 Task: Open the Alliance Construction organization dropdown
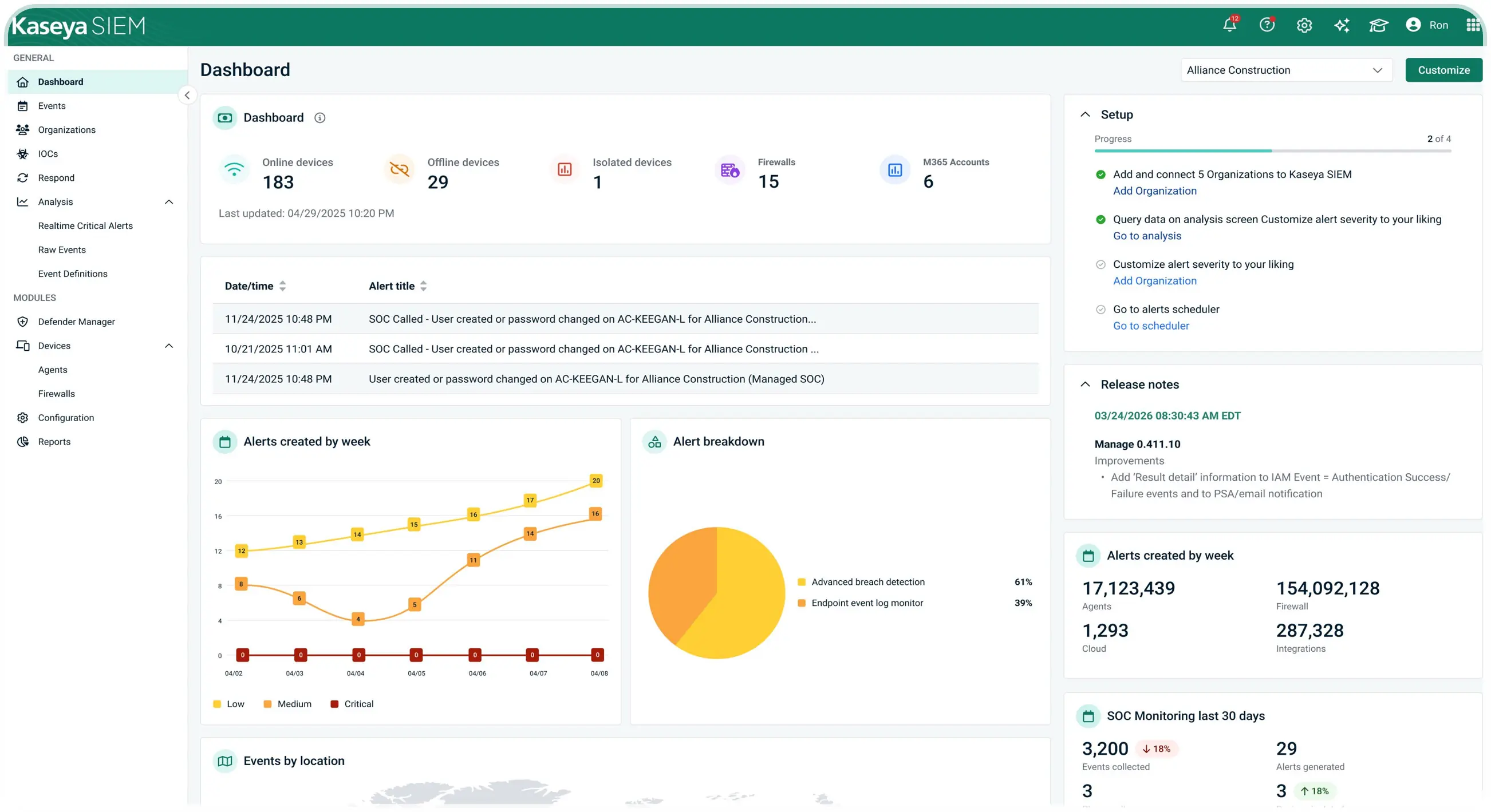coord(1286,70)
